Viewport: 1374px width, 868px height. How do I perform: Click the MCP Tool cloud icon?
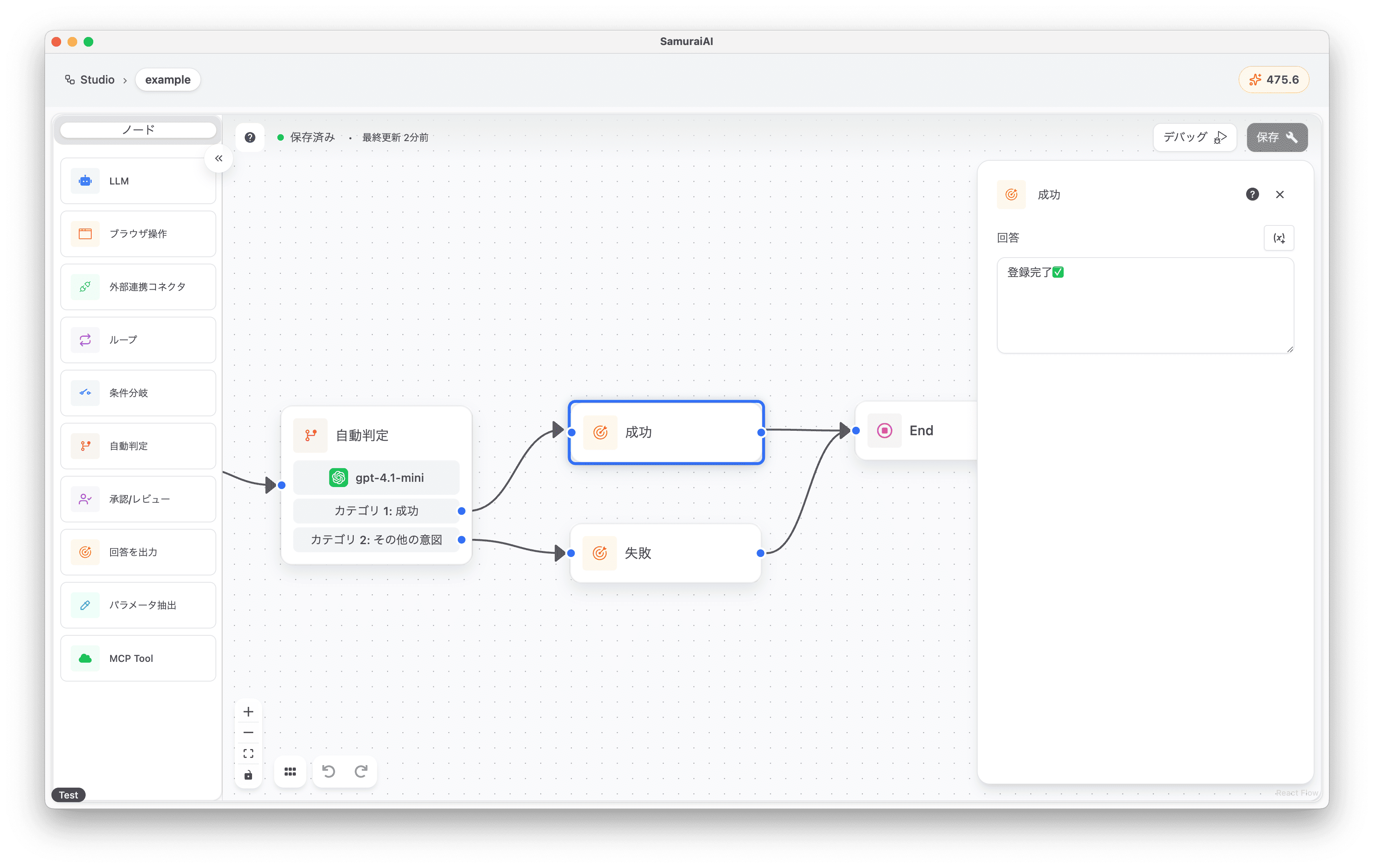[85, 658]
